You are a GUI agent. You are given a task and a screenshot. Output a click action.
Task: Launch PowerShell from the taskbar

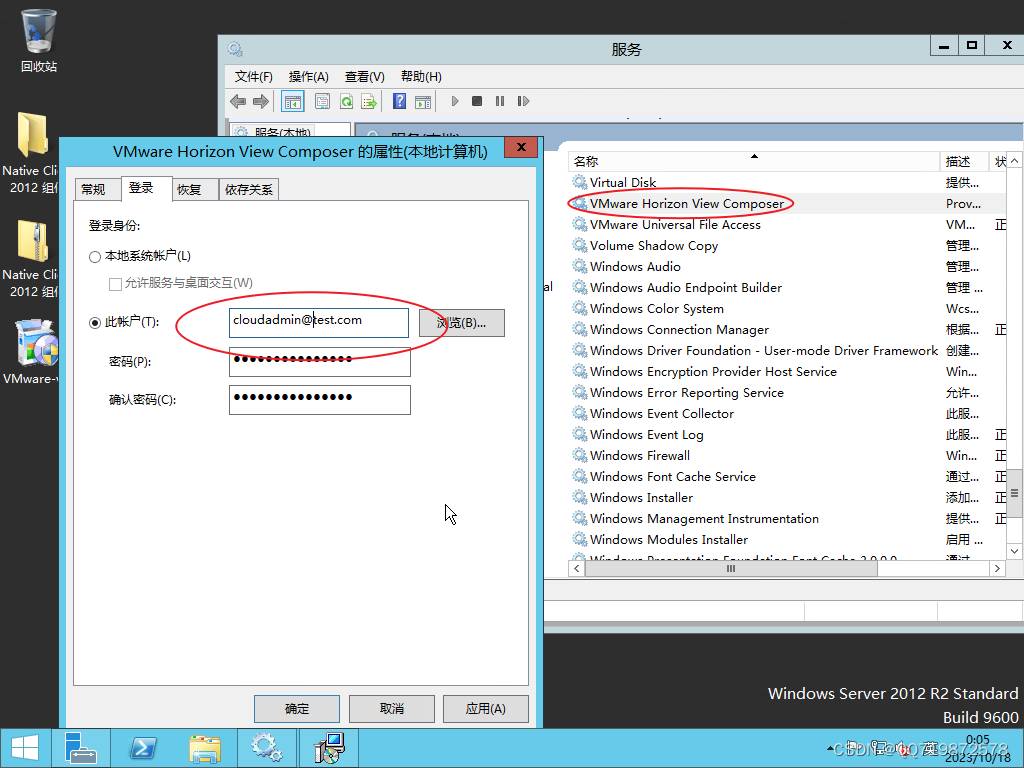tap(142, 748)
